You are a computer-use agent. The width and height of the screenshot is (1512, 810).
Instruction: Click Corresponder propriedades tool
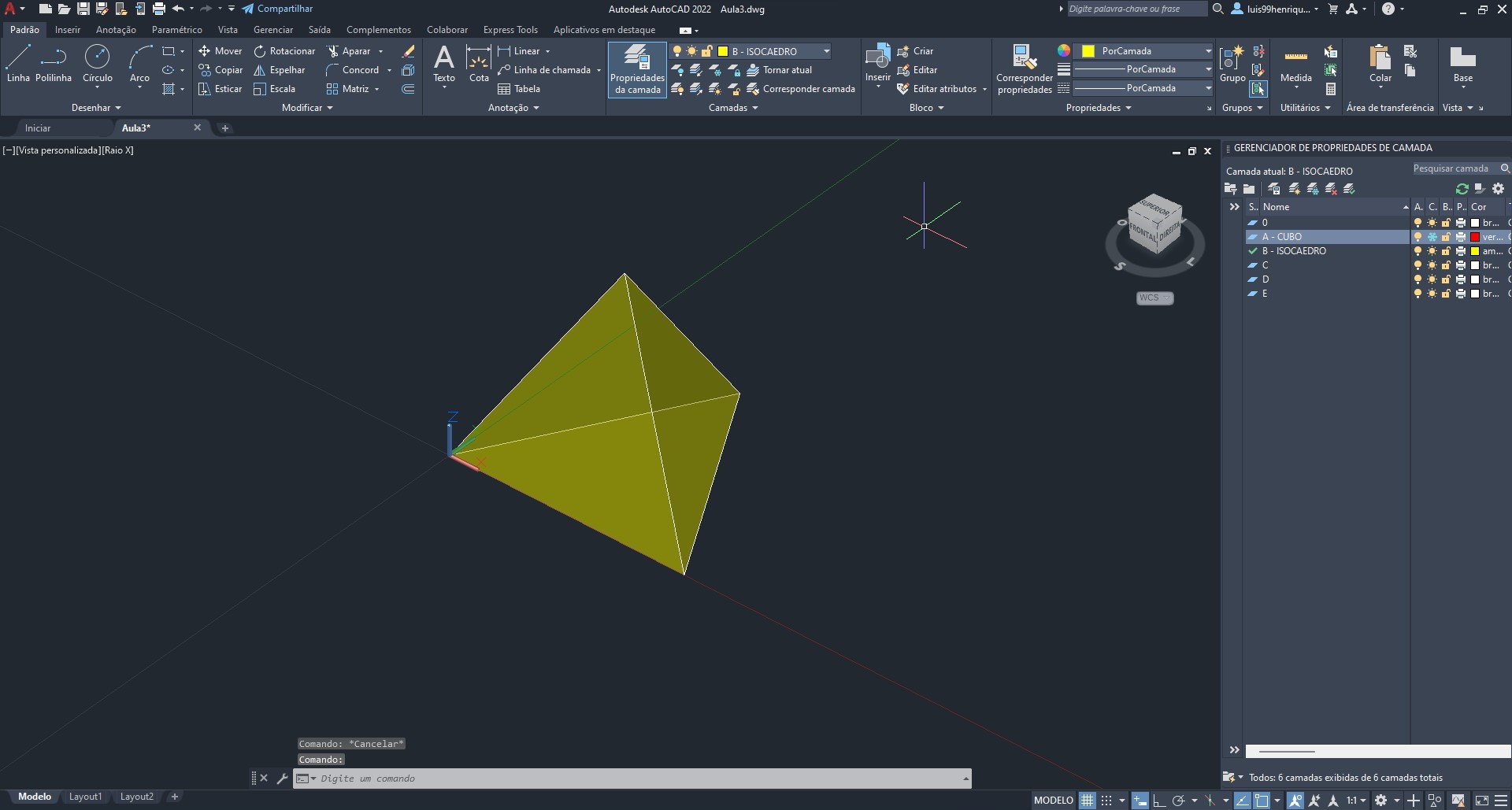[1024, 69]
